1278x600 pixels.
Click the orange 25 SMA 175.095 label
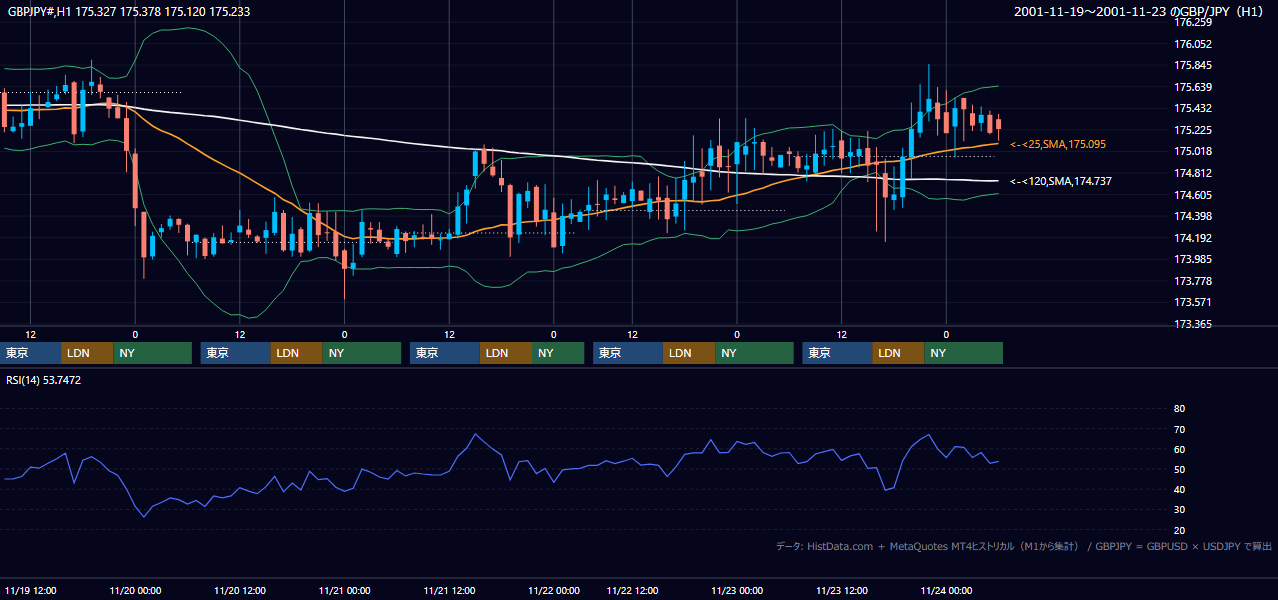click(x=1058, y=145)
